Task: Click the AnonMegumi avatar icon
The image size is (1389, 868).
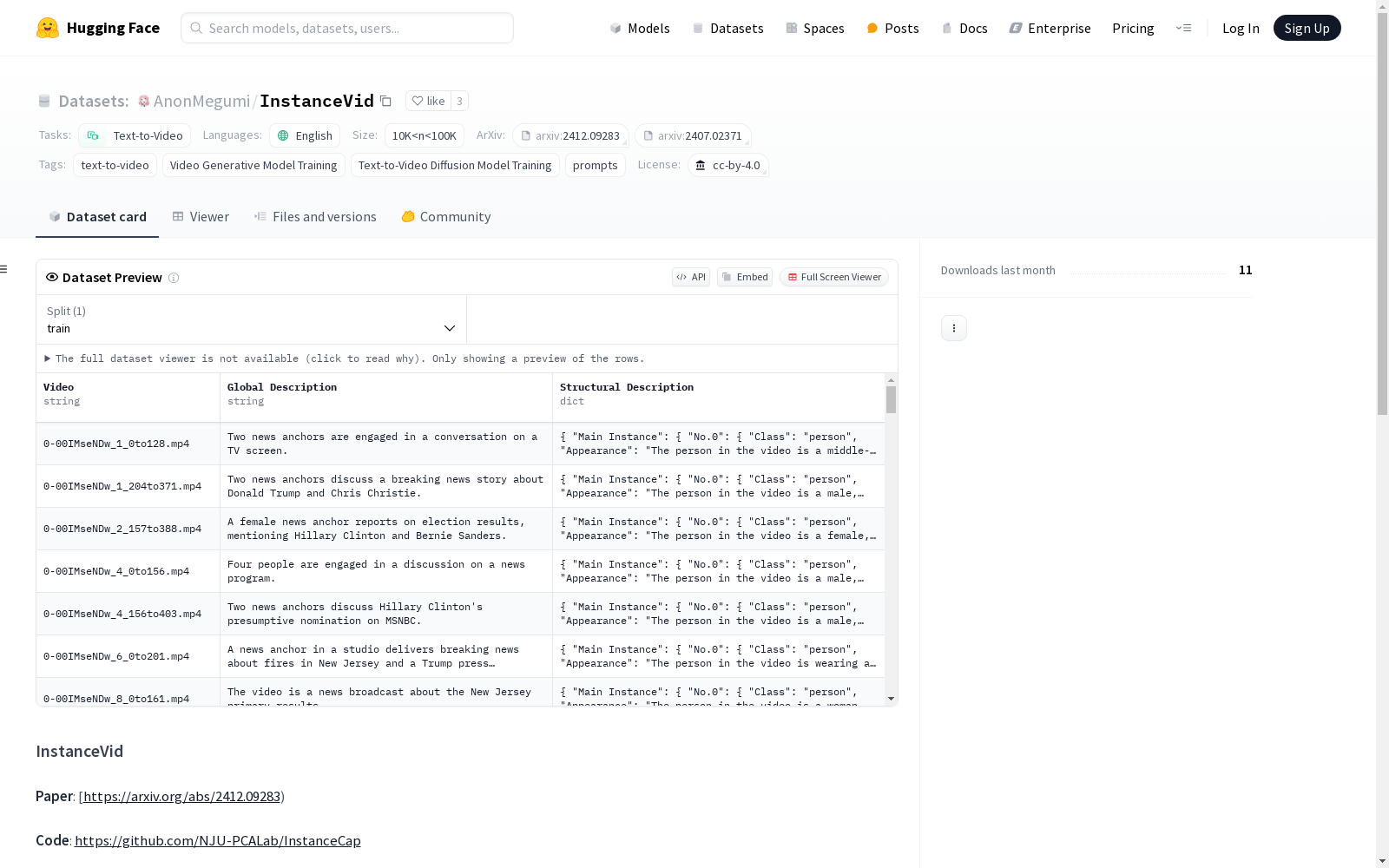Action: (x=144, y=102)
